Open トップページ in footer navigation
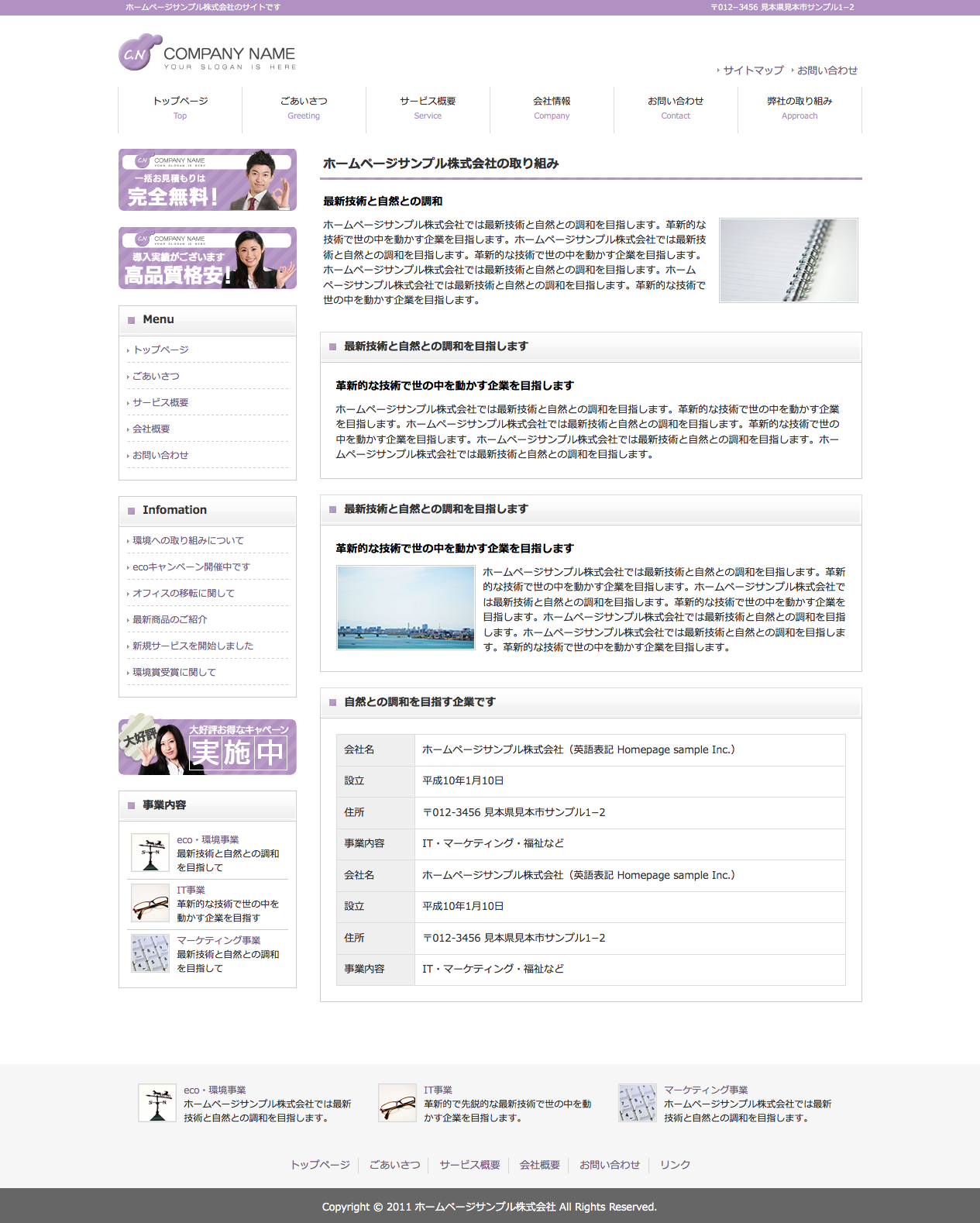This screenshot has width=980, height=1223. (320, 1165)
